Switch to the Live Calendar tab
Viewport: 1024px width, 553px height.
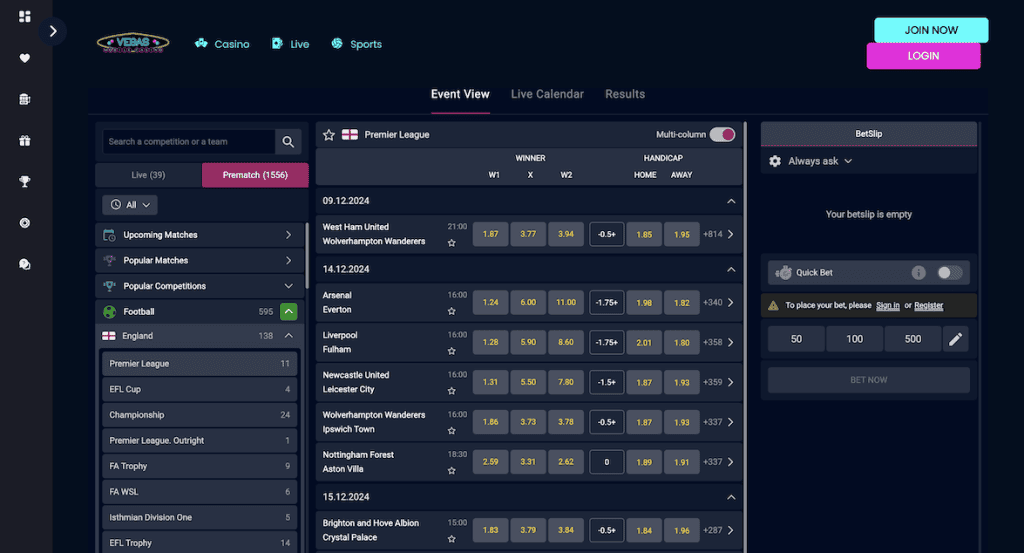pyautogui.click(x=547, y=94)
